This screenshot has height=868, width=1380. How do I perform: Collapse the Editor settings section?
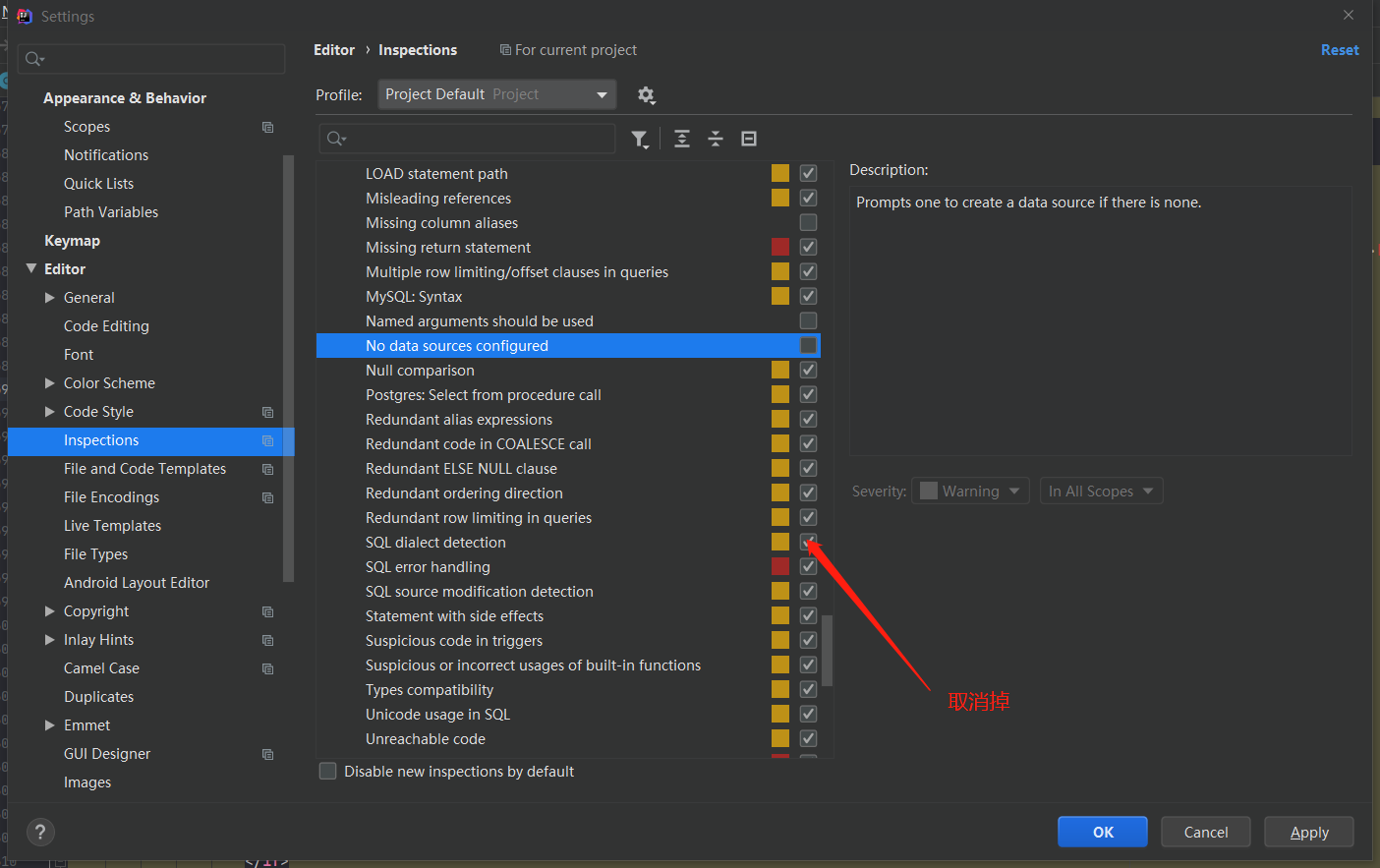(x=31, y=269)
